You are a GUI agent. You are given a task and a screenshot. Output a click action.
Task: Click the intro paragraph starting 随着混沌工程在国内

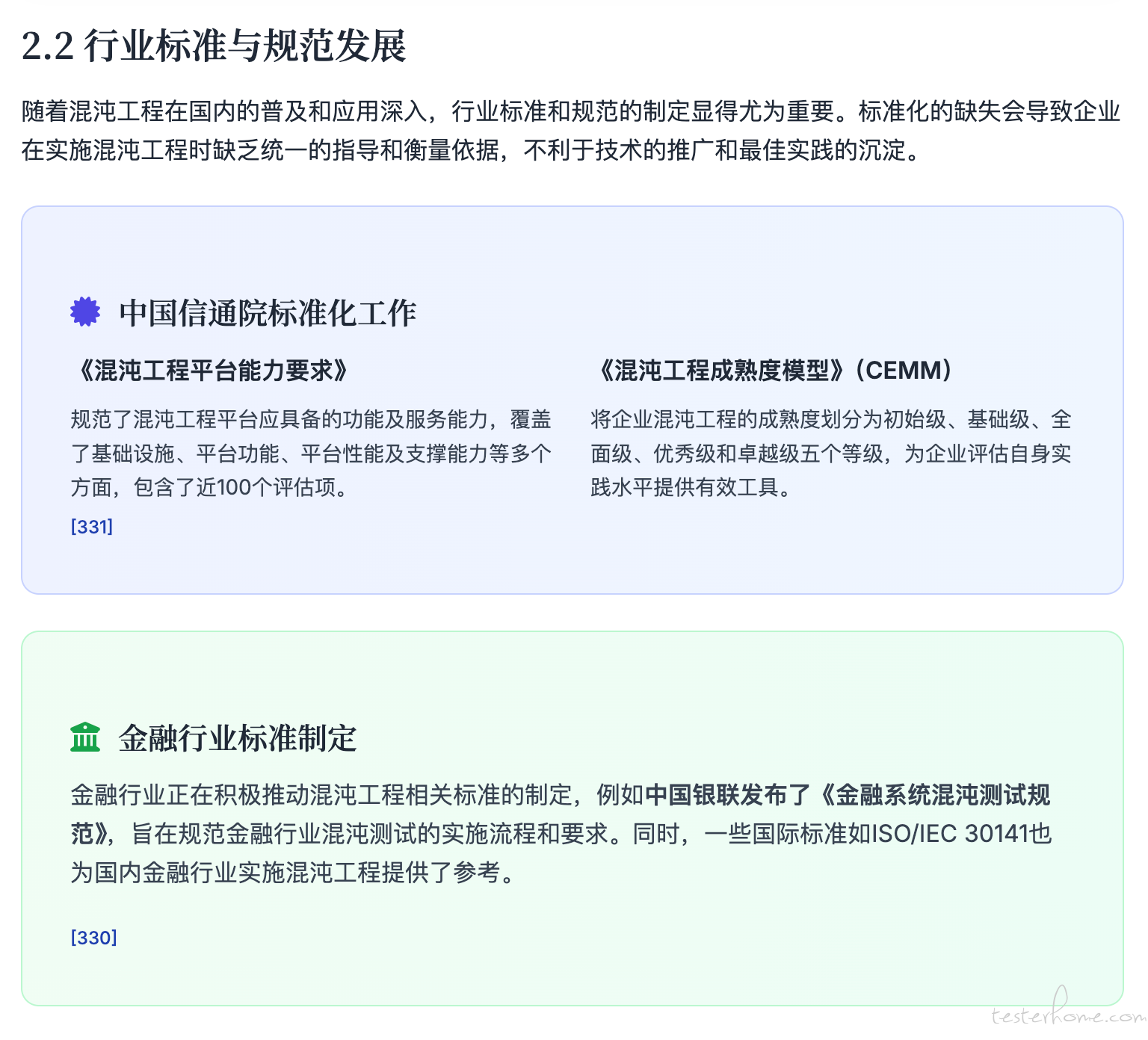coord(571,131)
